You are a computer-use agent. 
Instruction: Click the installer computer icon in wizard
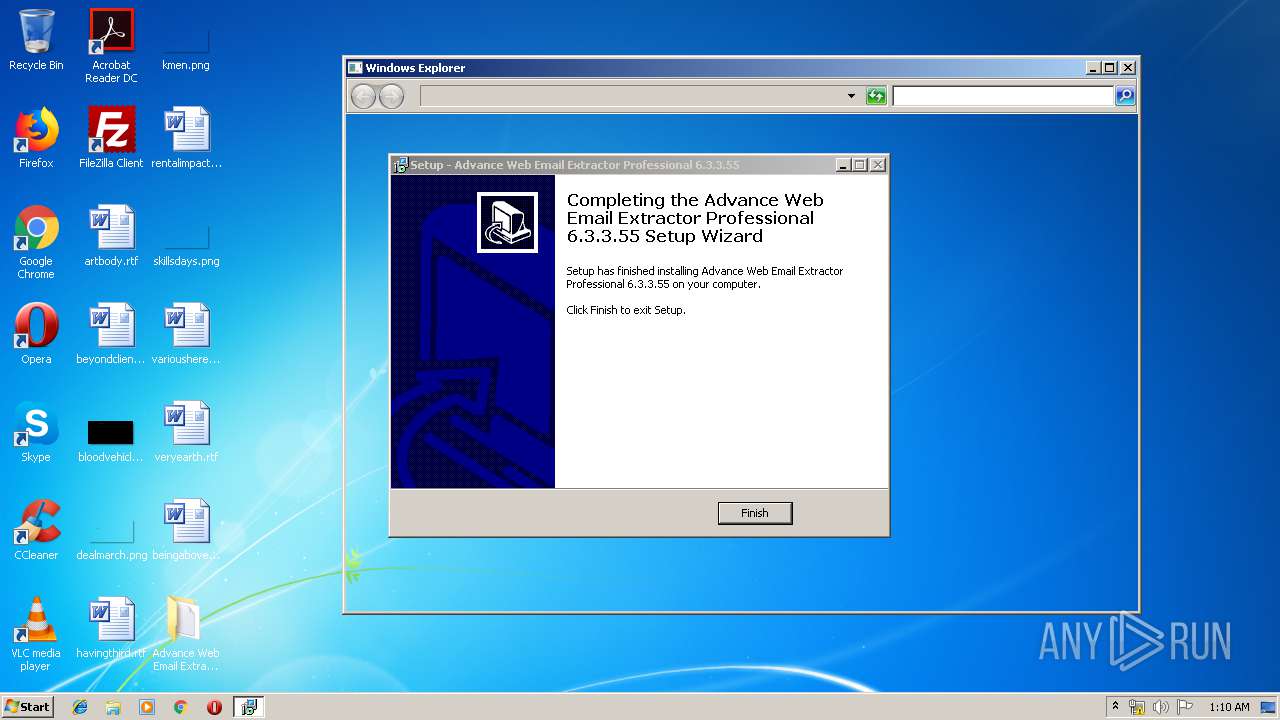pos(507,222)
